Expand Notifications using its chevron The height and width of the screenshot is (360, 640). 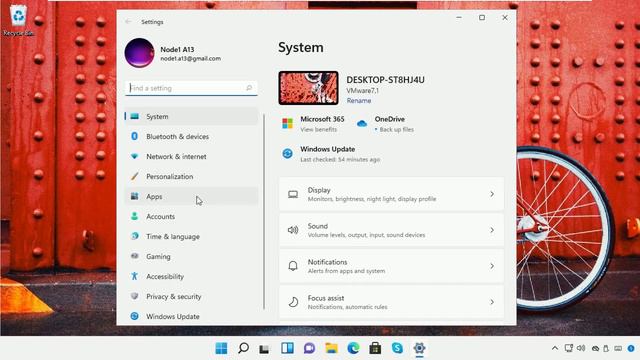point(492,266)
